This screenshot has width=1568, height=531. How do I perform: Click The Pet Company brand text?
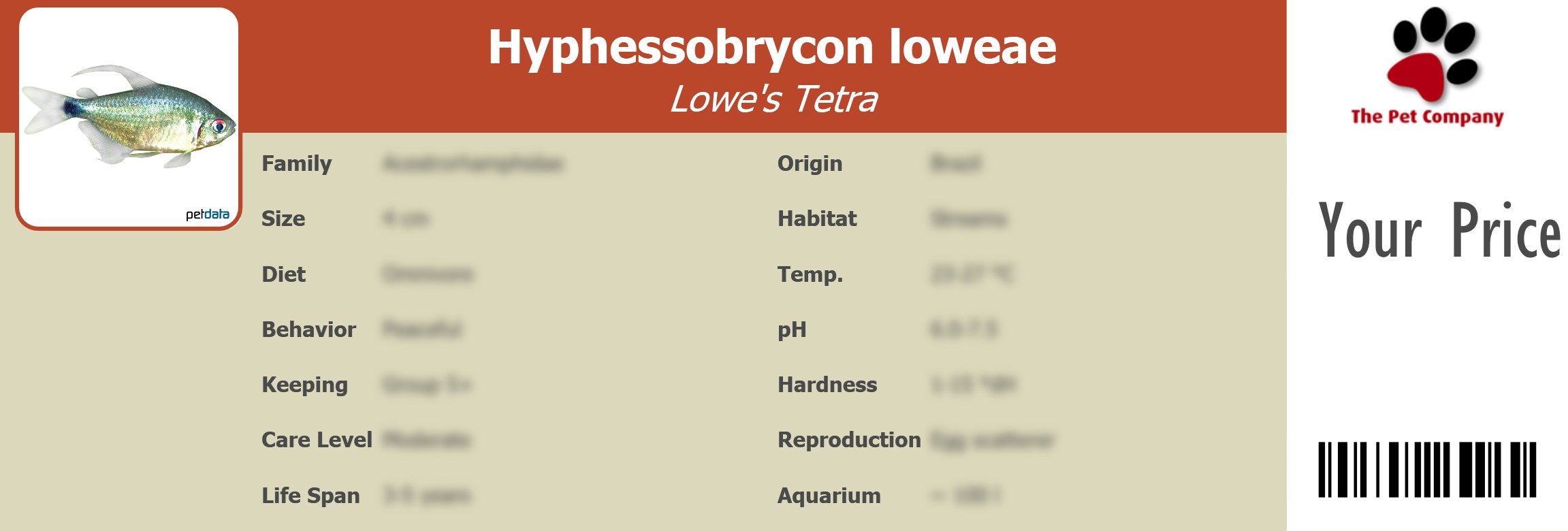click(1427, 117)
